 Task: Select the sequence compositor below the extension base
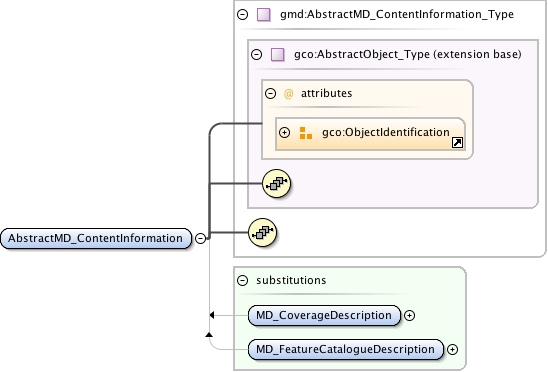pos(262,232)
